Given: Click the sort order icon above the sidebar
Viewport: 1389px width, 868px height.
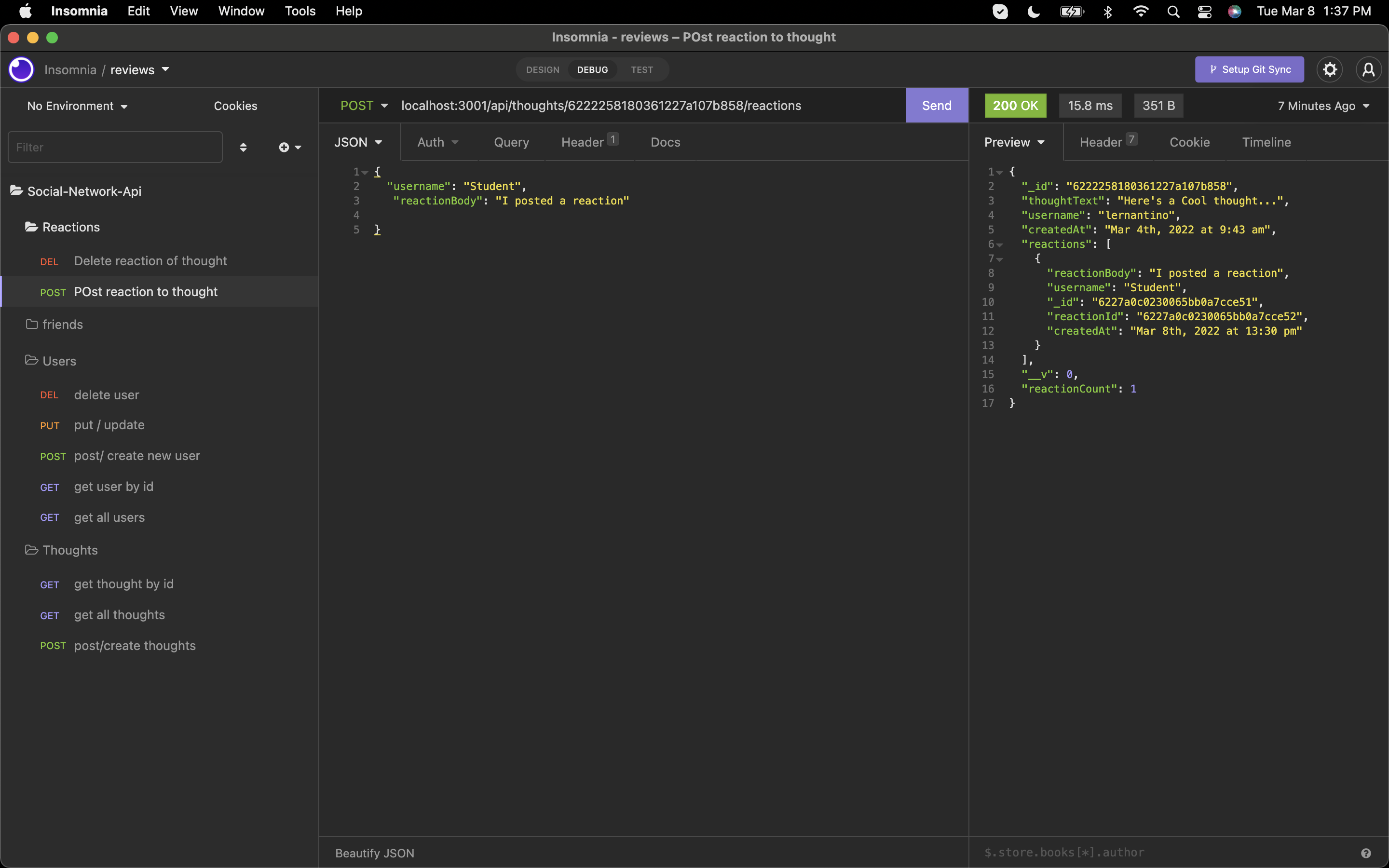Looking at the screenshot, I should click(x=244, y=147).
